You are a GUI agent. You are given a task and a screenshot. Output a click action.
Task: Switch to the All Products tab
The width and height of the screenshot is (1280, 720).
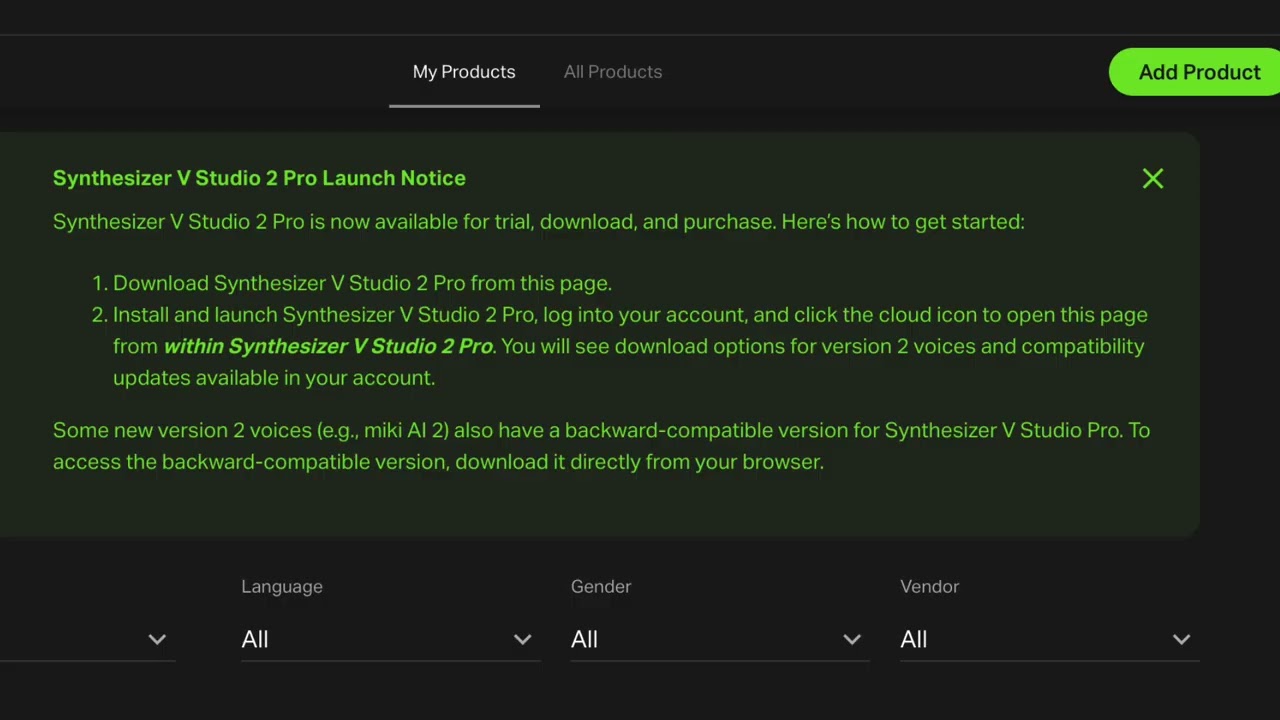[x=613, y=72]
